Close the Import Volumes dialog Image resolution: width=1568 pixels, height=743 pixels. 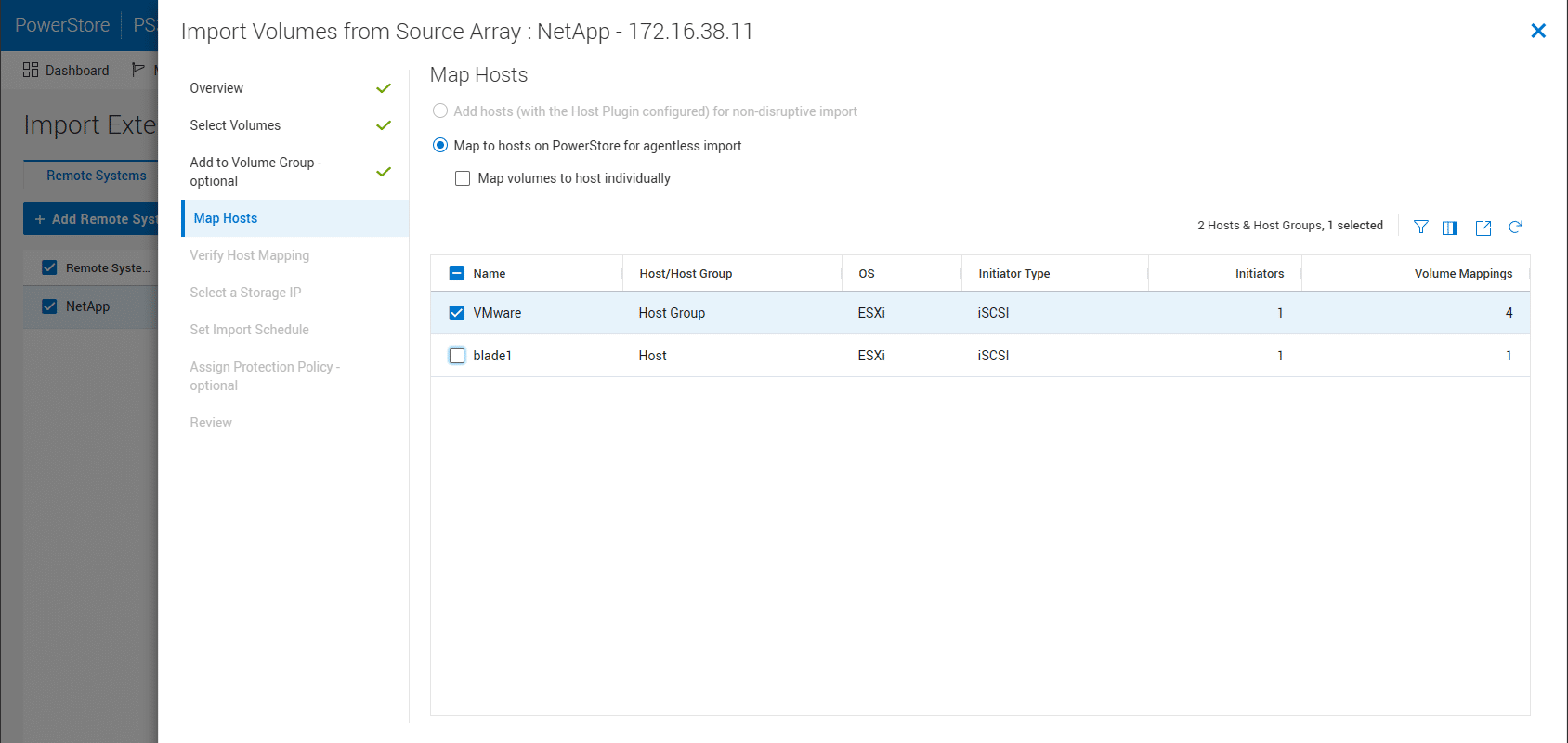[x=1538, y=31]
